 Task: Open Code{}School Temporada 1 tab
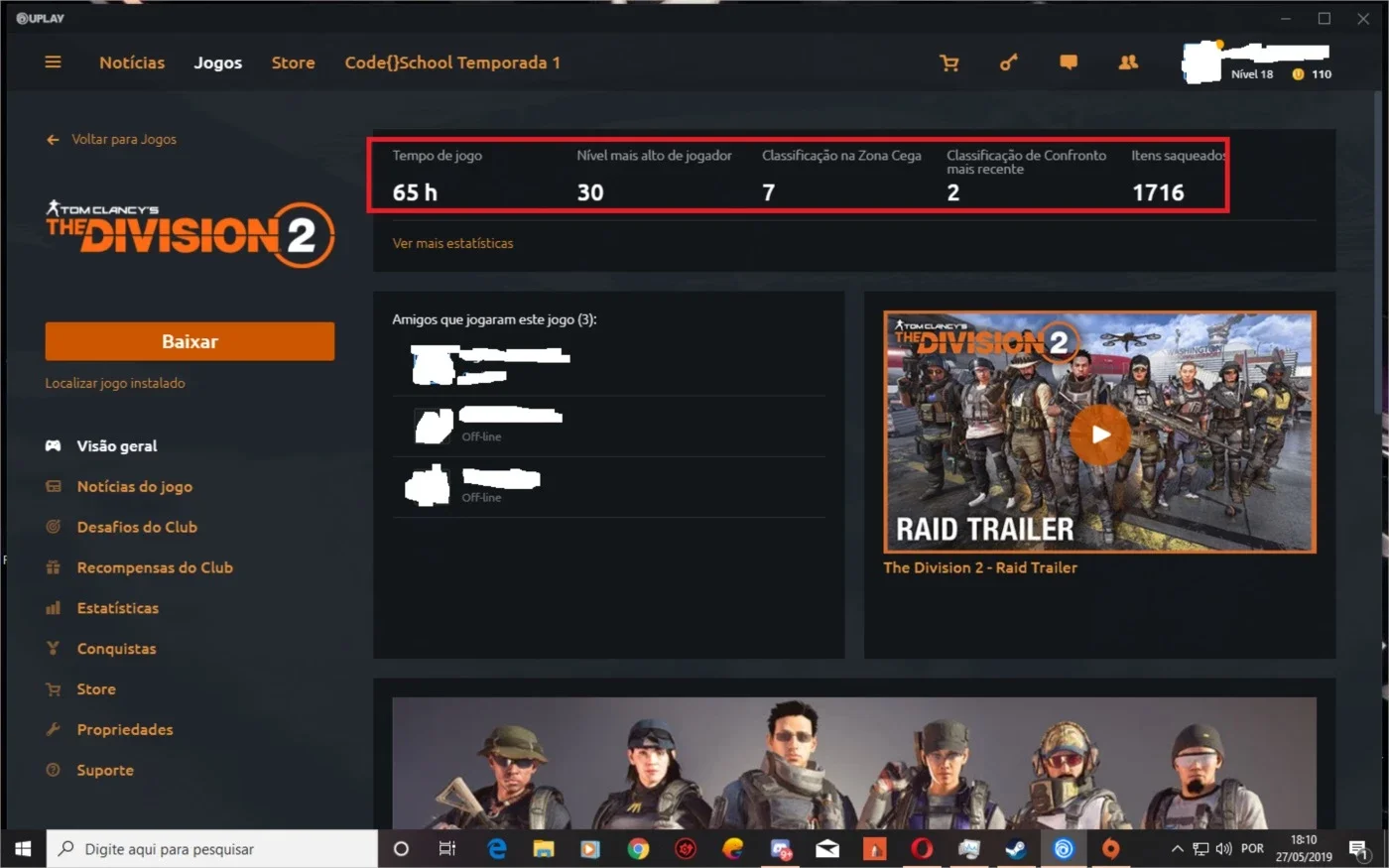(x=452, y=62)
